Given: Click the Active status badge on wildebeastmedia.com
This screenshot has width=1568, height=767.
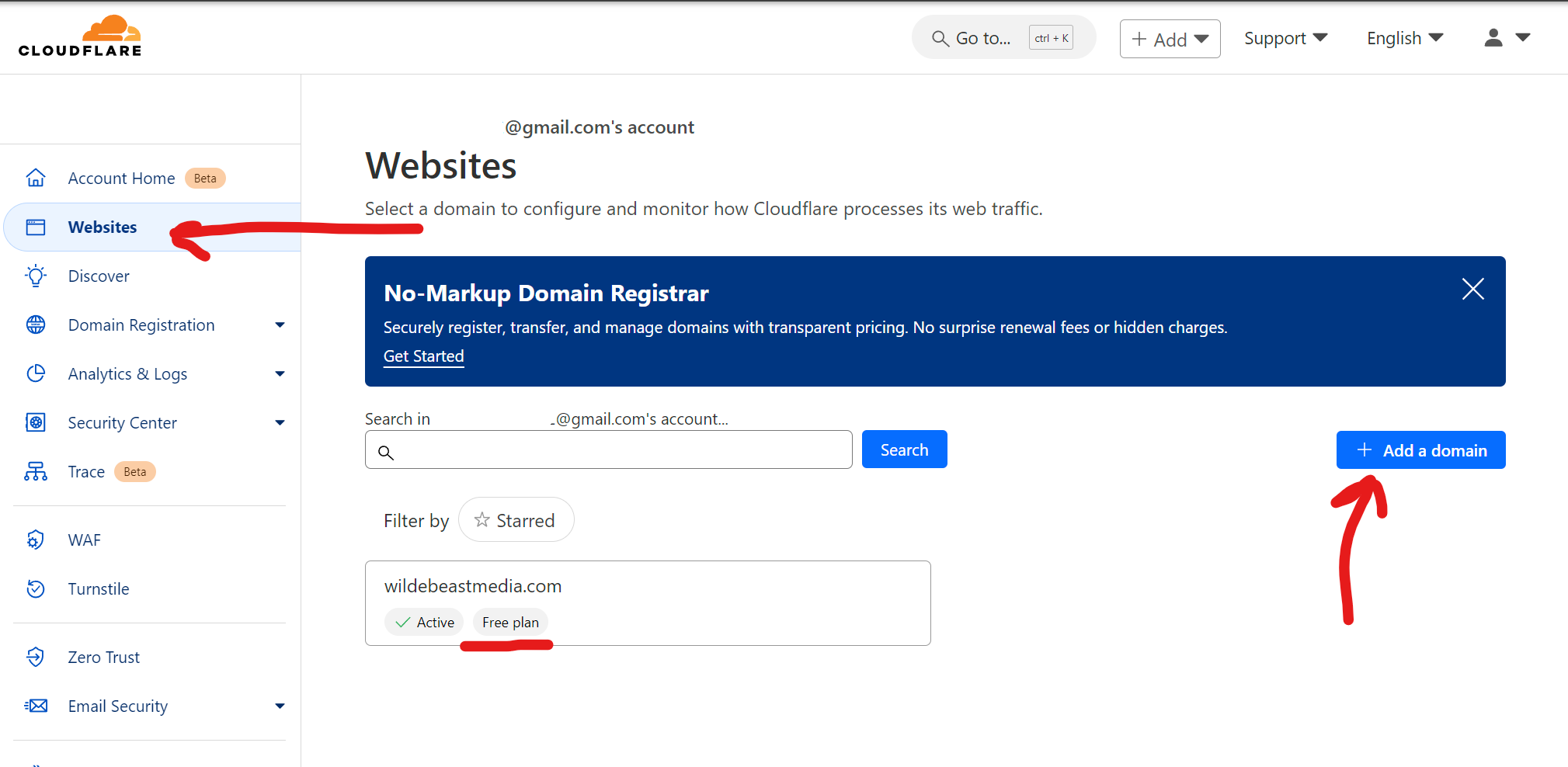Looking at the screenshot, I should pos(424,622).
